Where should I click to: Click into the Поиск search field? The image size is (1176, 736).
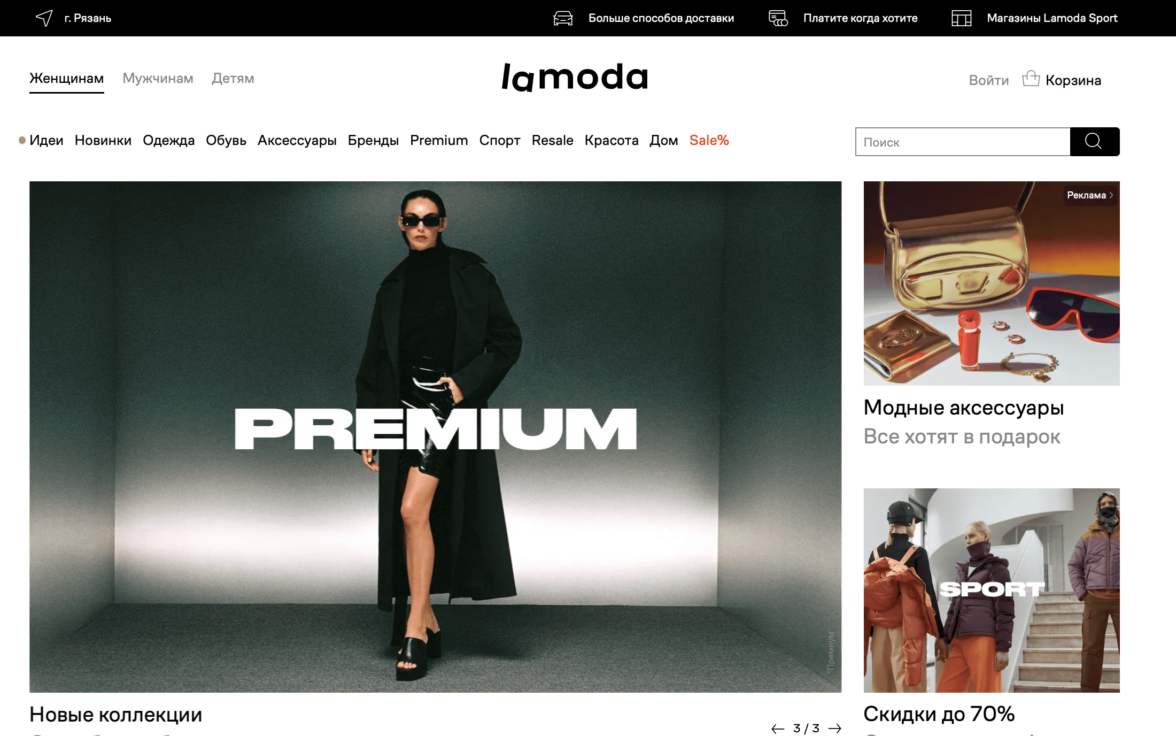962,142
